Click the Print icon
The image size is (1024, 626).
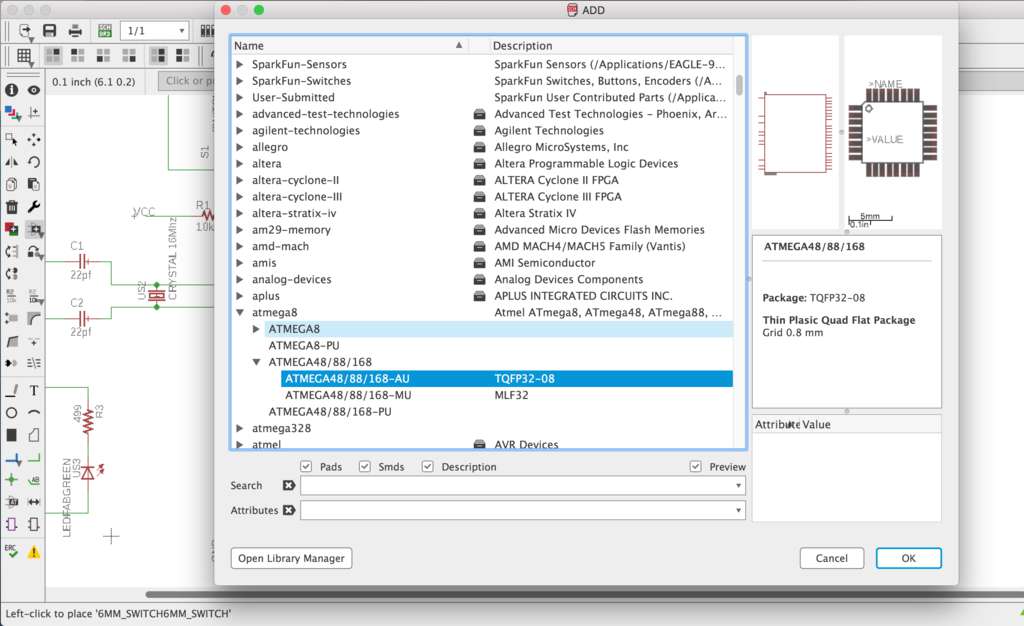coord(76,31)
